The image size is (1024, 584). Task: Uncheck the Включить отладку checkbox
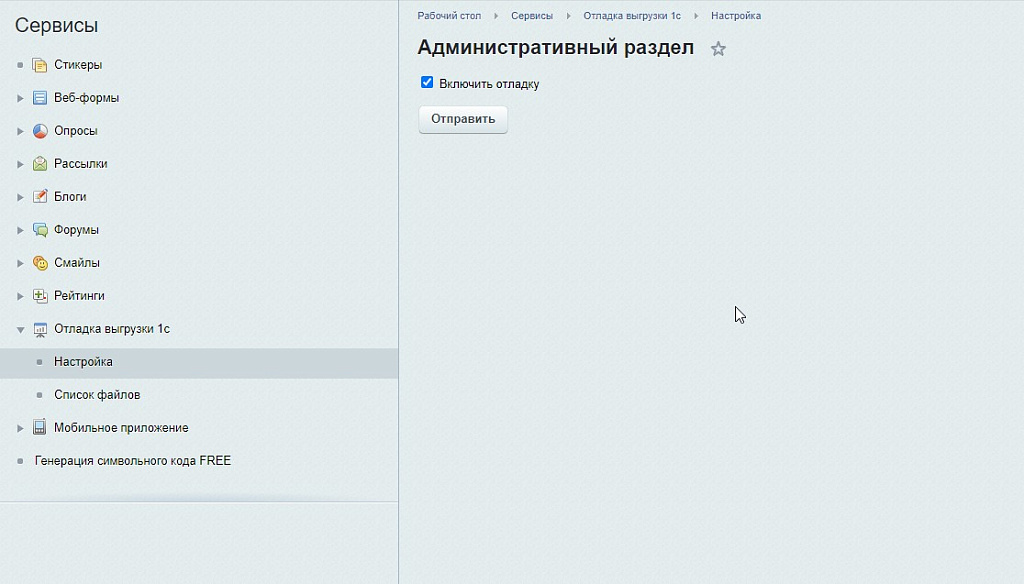point(427,82)
